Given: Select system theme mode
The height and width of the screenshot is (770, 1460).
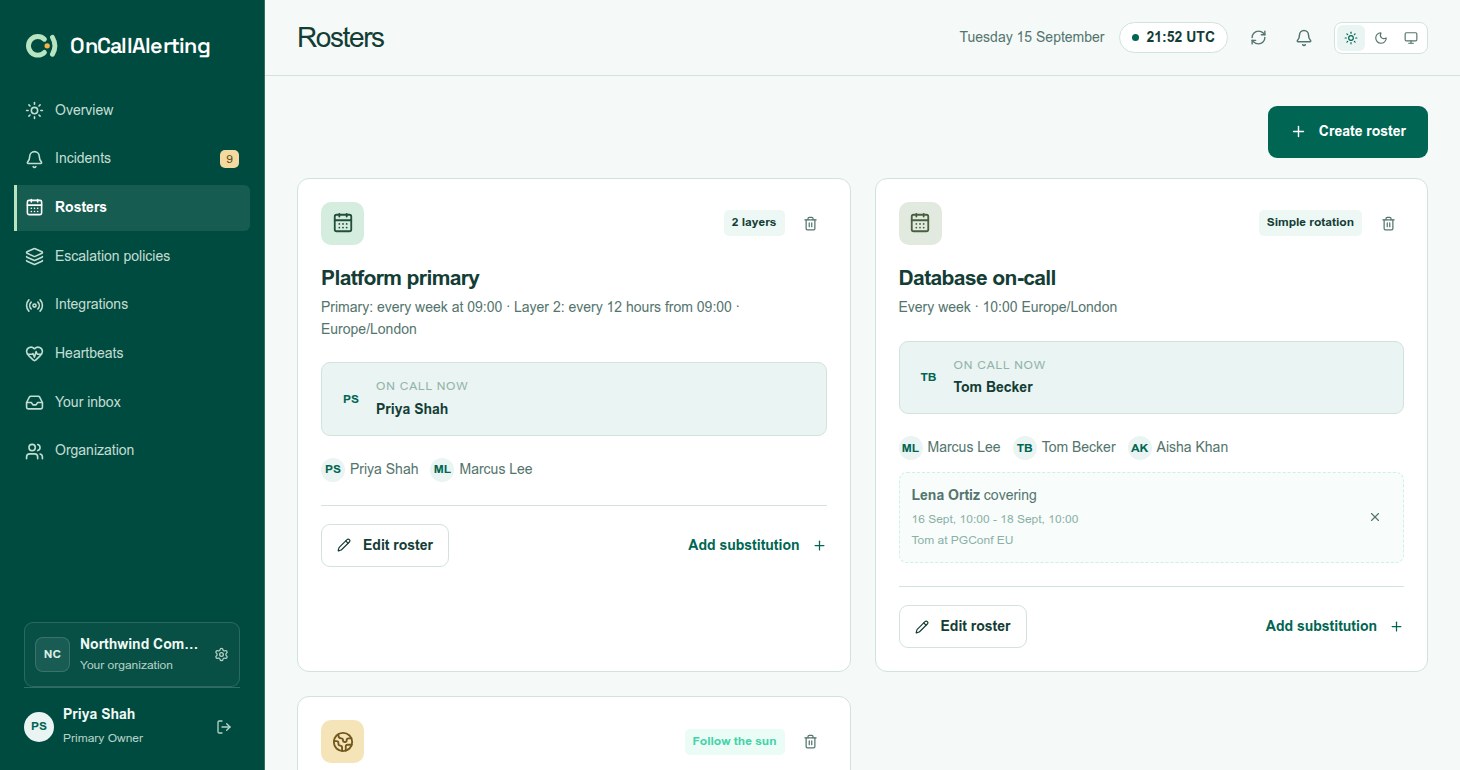Looking at the screenshot, I should pyautogui.click(x=1411, y=38).
